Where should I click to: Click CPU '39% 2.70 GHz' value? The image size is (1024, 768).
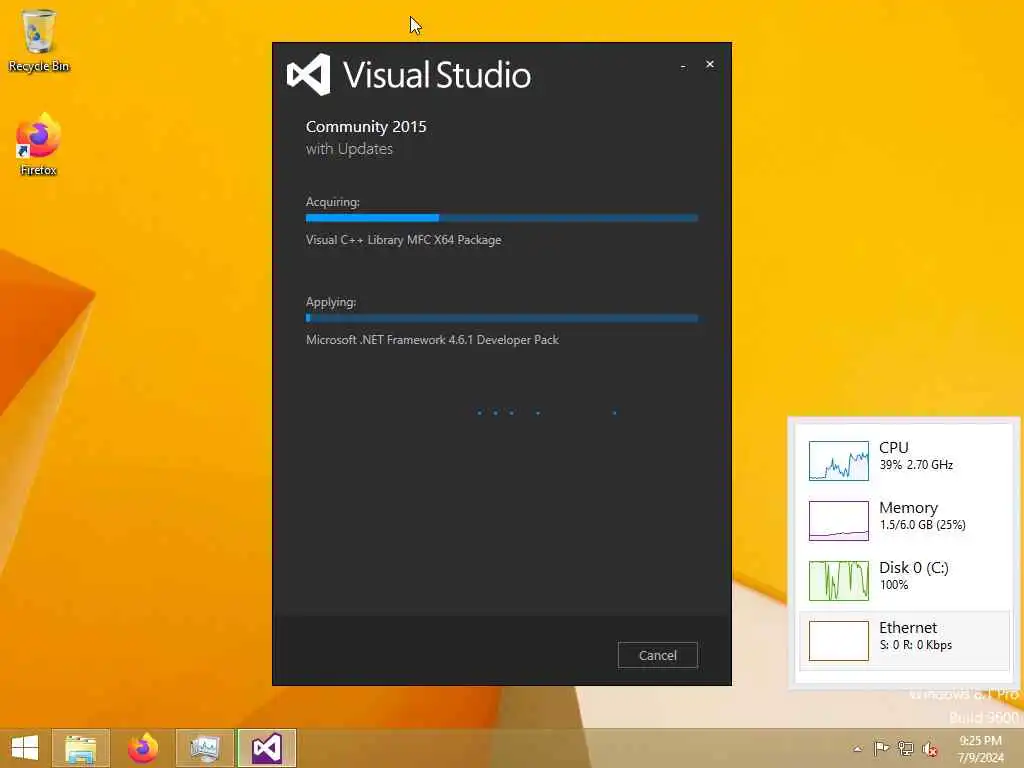click(x=916, y=465)
